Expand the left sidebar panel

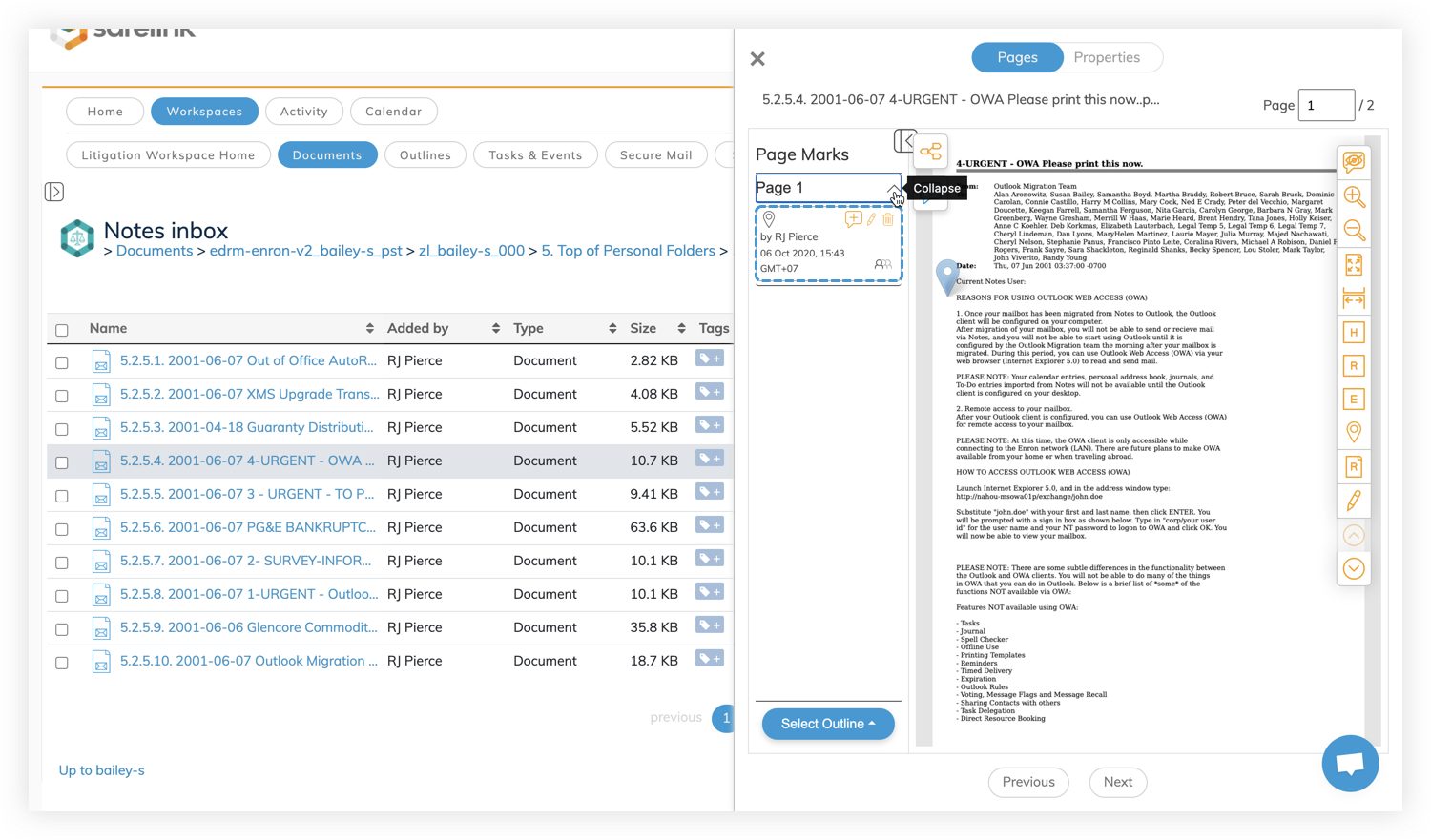[54, 192]
